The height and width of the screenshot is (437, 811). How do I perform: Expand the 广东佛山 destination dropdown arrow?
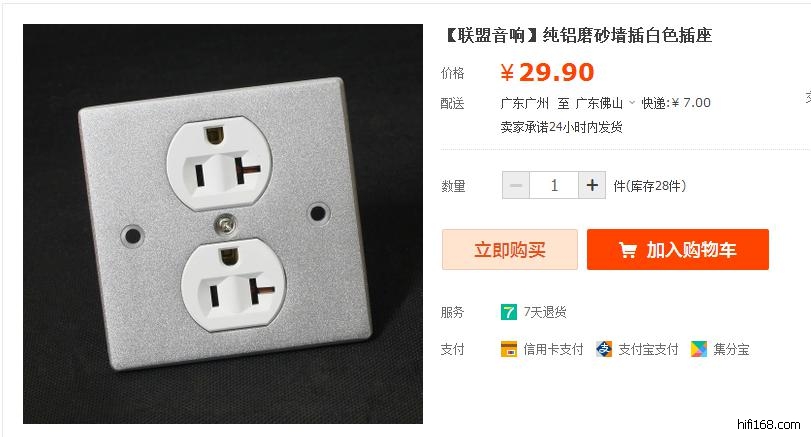click(632, 103)
